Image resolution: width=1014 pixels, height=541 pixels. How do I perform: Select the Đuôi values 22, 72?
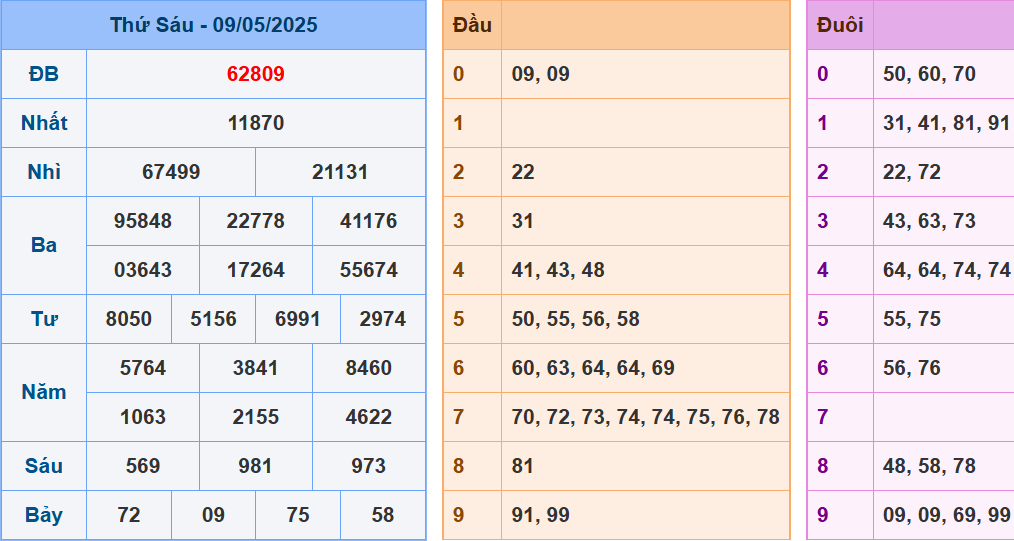point(912,173)
